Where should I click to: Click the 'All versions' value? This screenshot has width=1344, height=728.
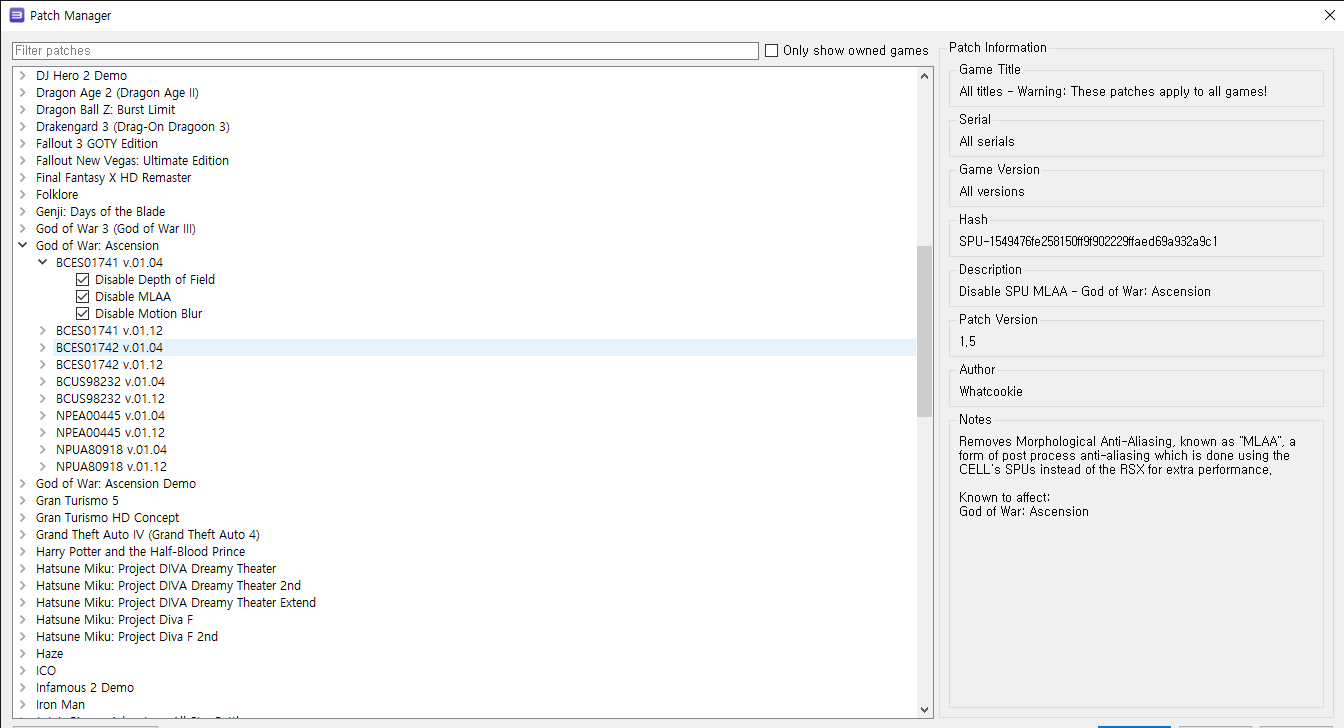click(992, 192)
